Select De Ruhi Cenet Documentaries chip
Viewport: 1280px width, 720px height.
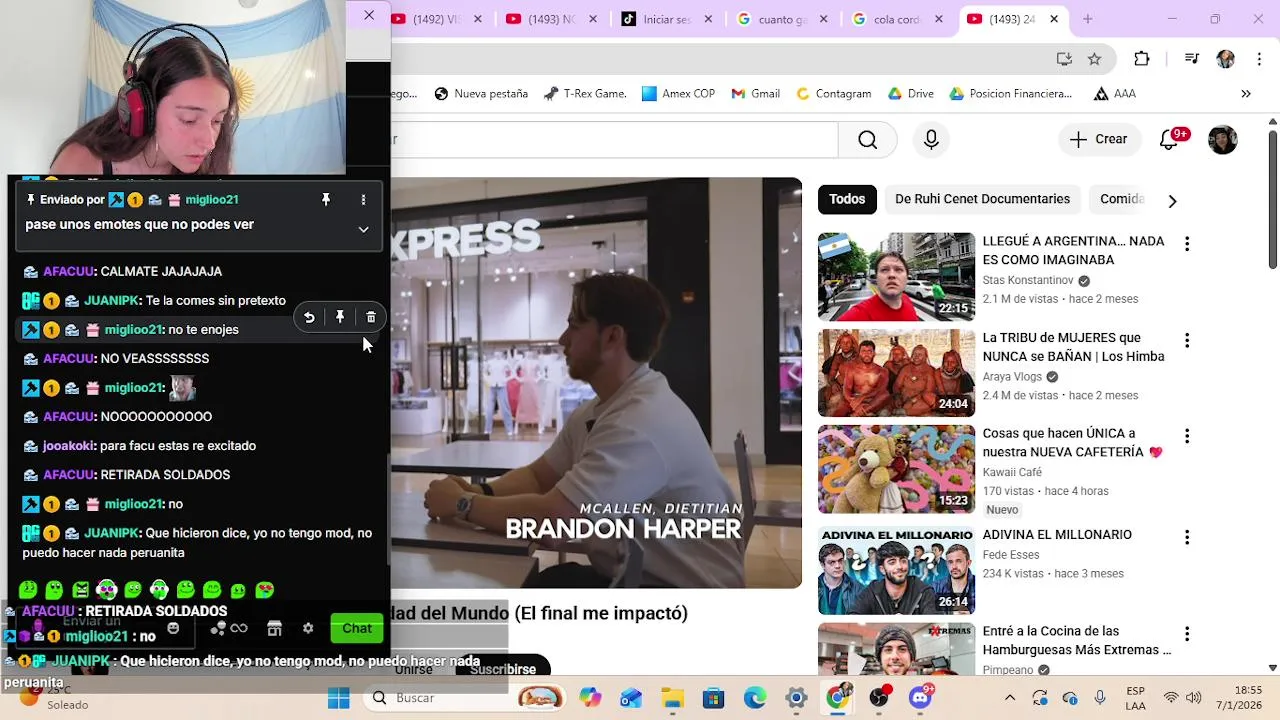pyautogui.click(x=982, y=199)
